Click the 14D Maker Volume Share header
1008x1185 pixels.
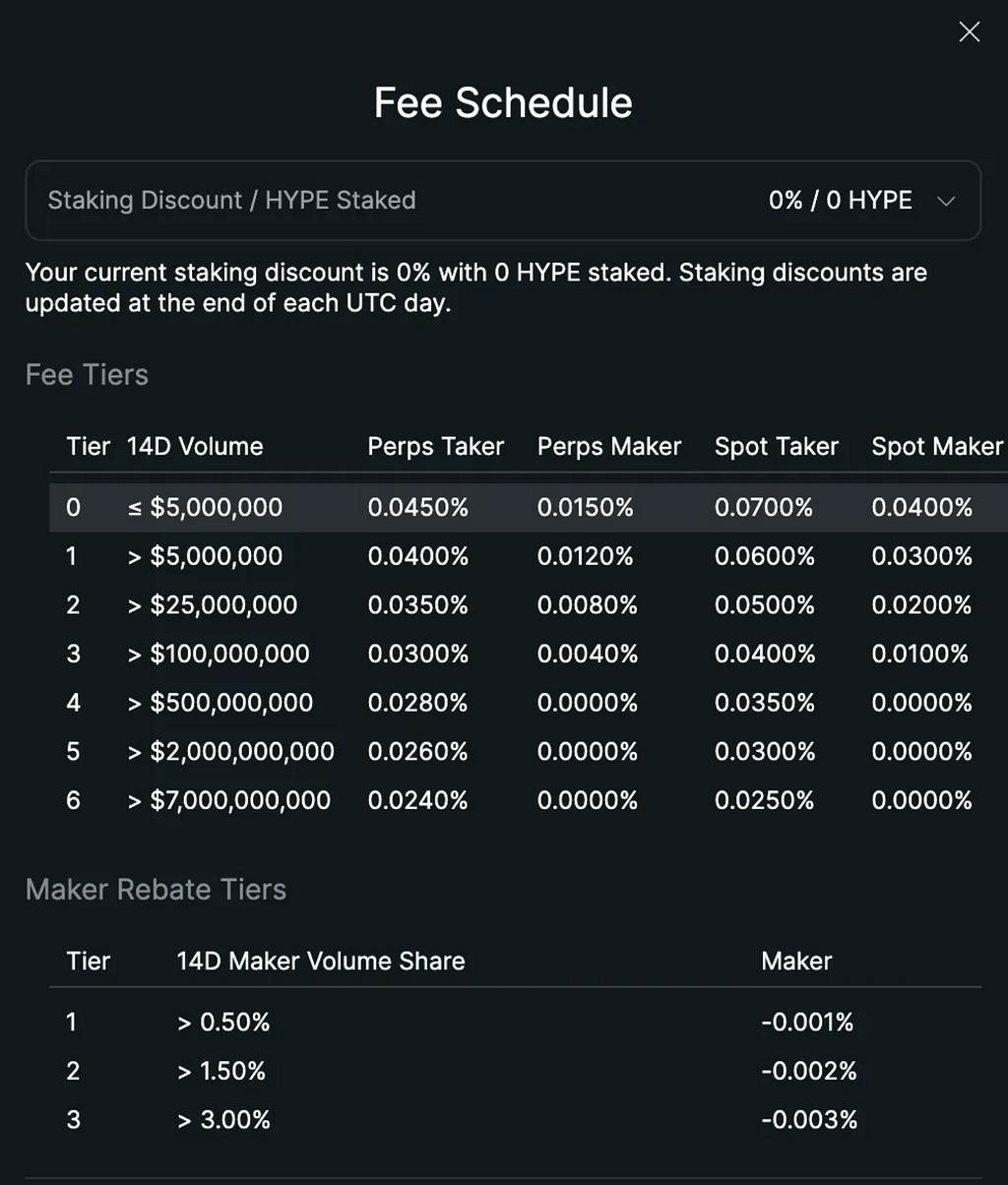click(321, 961)
